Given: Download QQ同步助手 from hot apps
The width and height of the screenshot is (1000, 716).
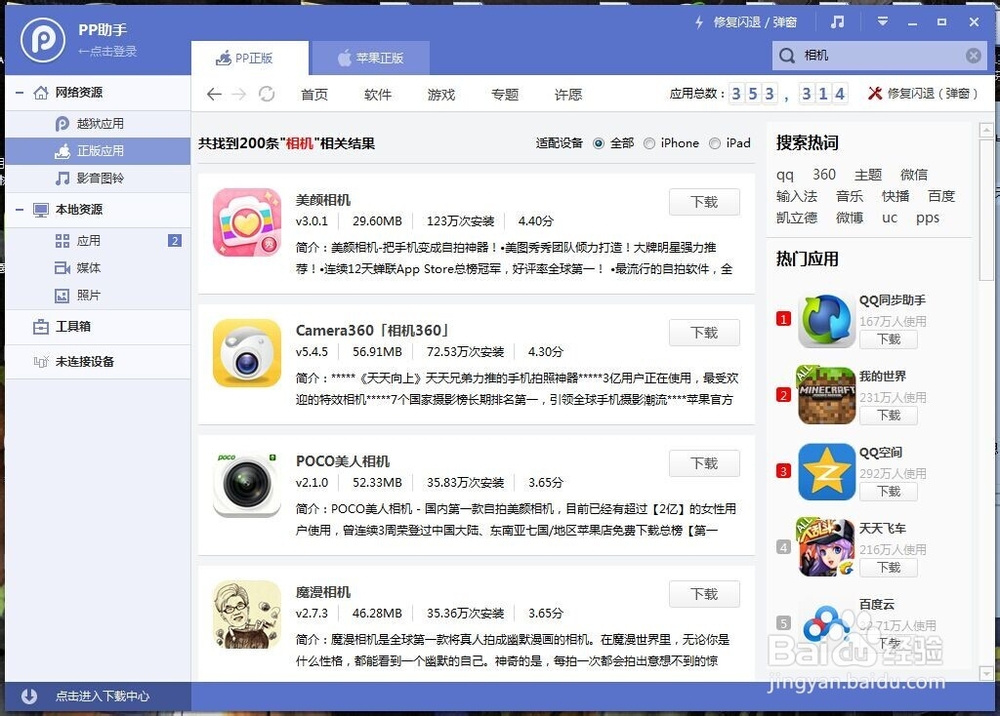Looking at the screenshot, I should click(x=888, y=339).
